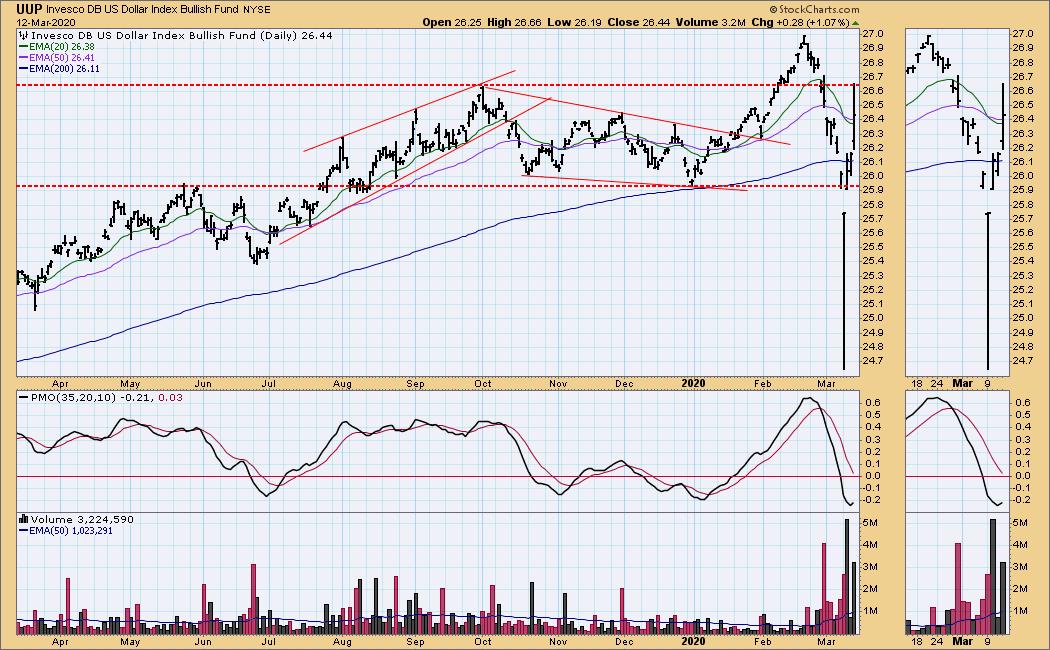This screenshot has height=650, width=1050.
Task: Click the green up-triangle after Chg value
Action: [x=855, y=23]
